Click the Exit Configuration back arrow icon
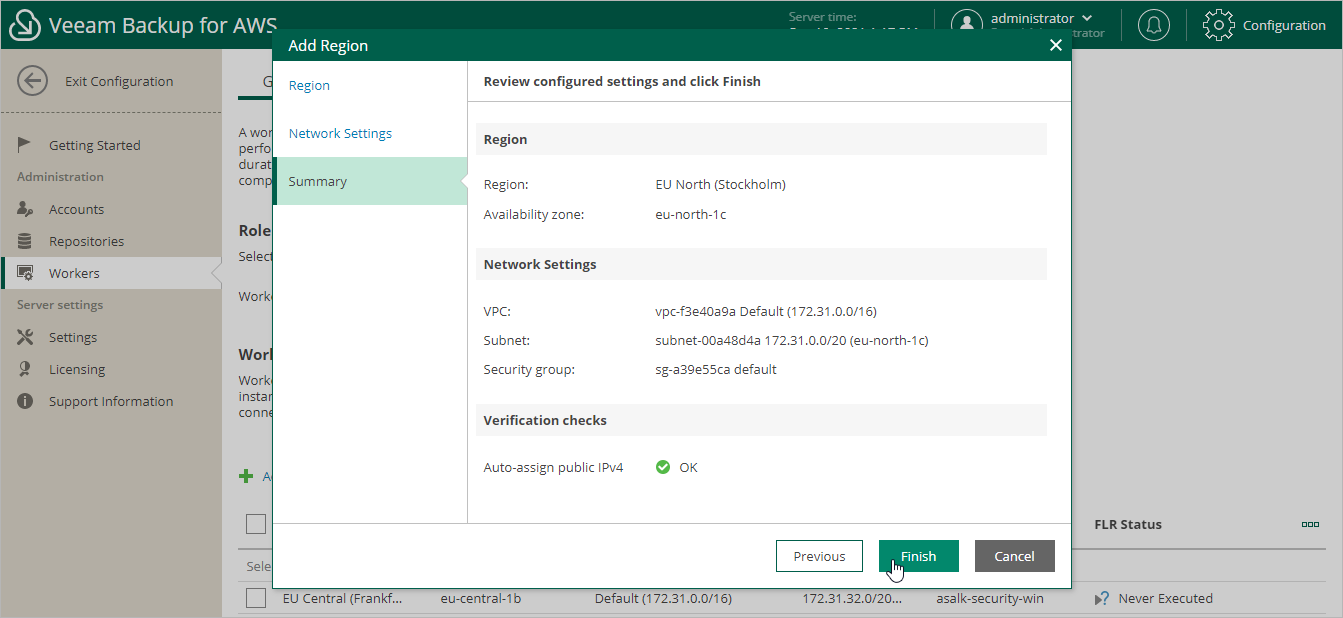The height and width of the screenshot is (618, 1343). click(x=32, y=81)
